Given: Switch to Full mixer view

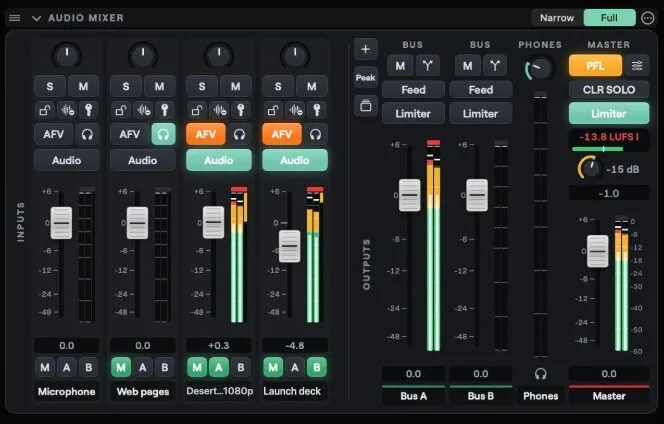Looking at the screenshot, I should click(x=609, y=18).
